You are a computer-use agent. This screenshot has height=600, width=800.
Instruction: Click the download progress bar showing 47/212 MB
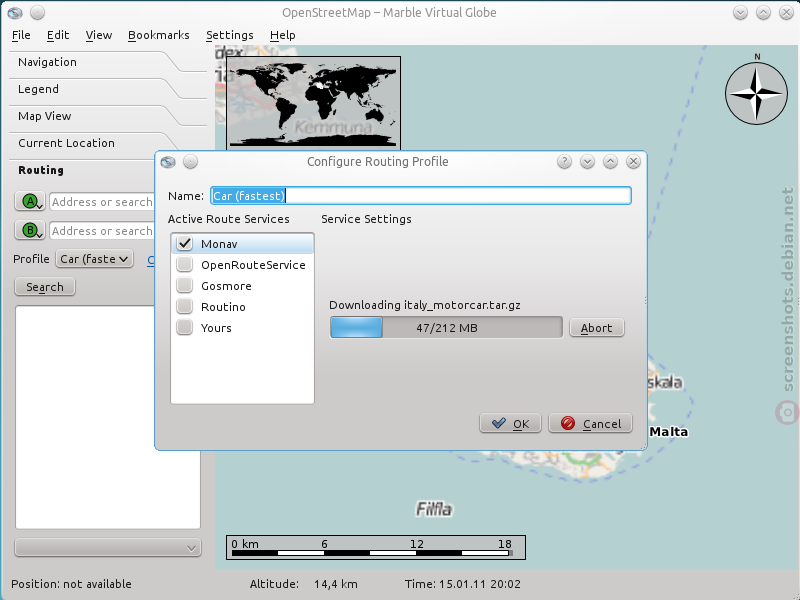pyautogui.click(x=446, y=328)
